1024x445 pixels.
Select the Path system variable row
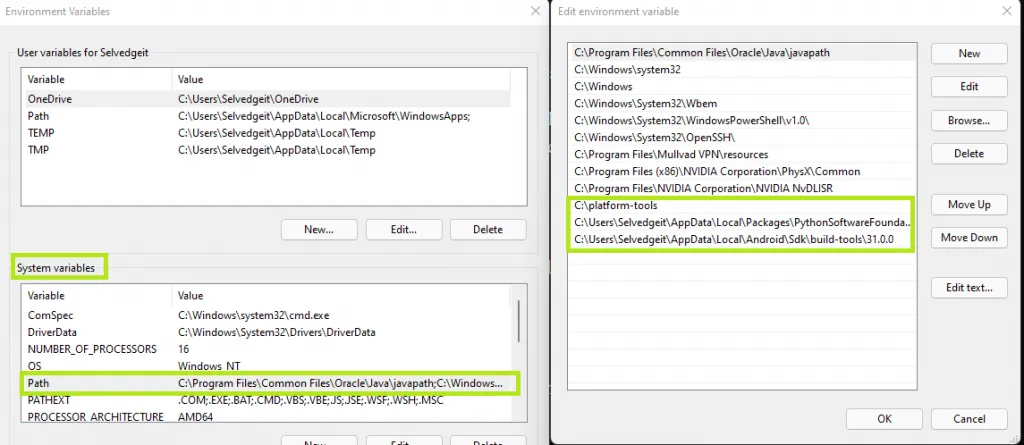click(268, 383)
